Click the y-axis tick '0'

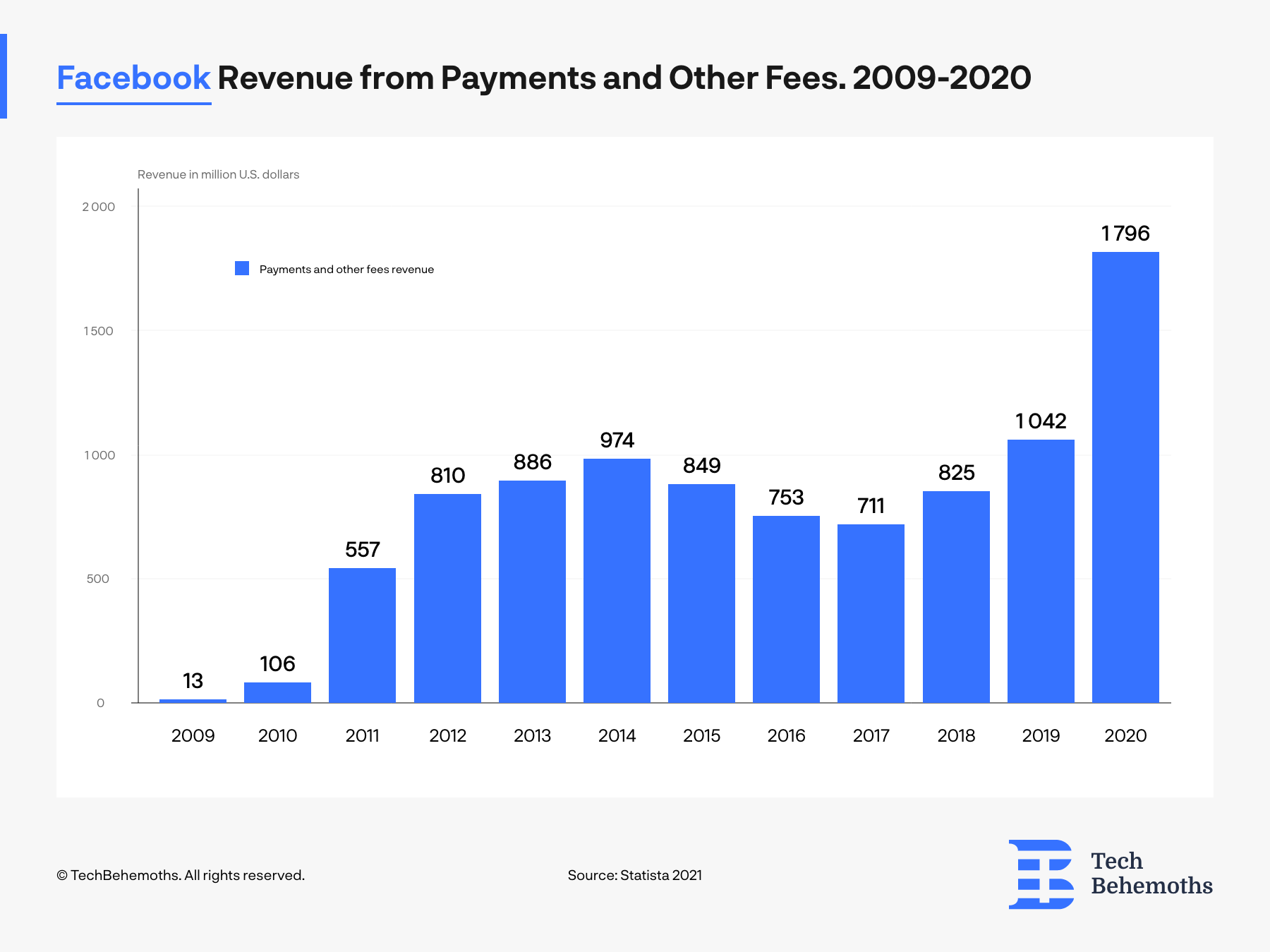point(100,703)
